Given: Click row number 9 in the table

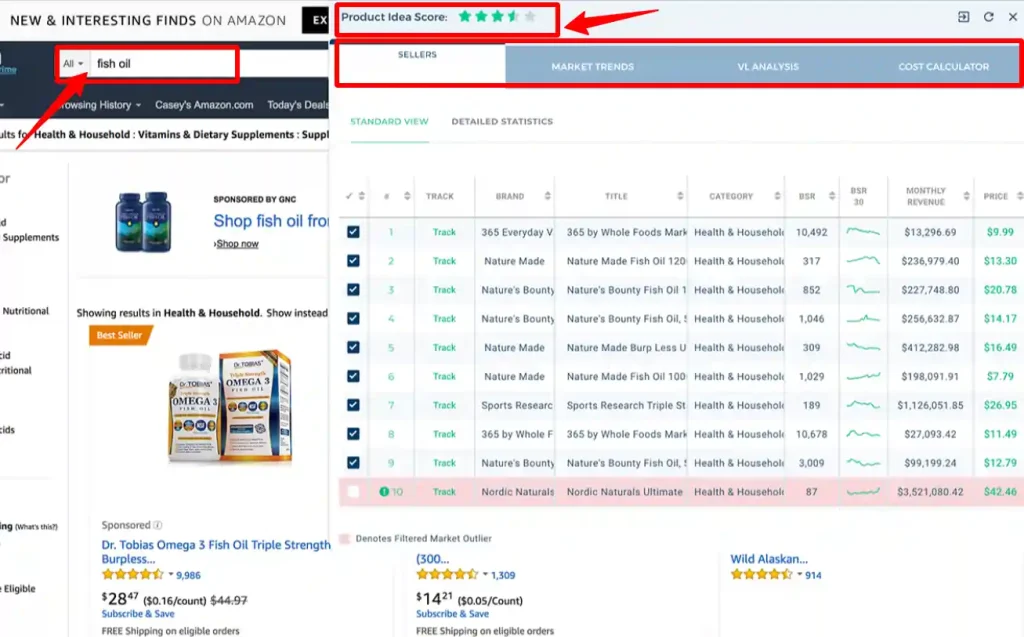Looking at the screenshot, I should click(x=391, y=463).
